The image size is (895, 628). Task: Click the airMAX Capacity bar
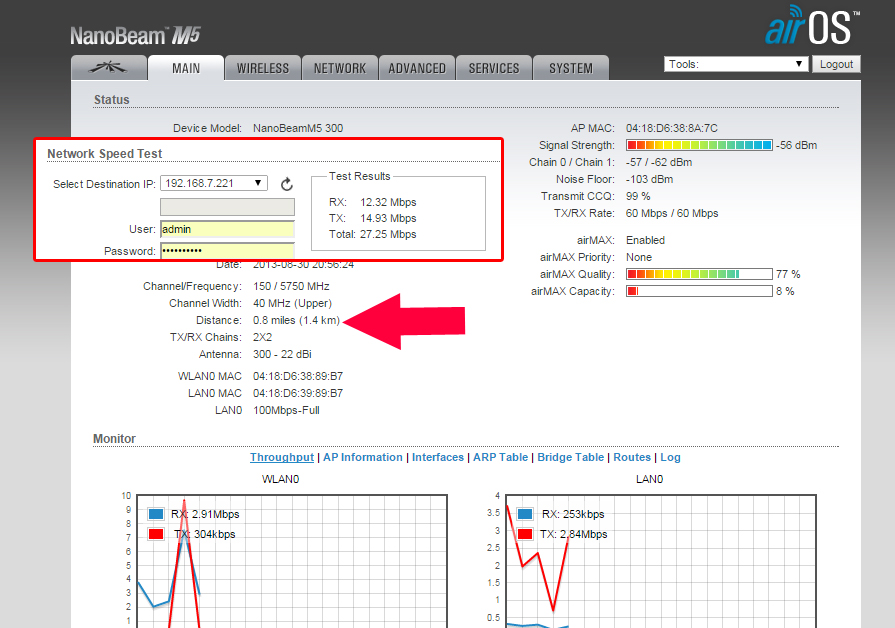point(699,291)
